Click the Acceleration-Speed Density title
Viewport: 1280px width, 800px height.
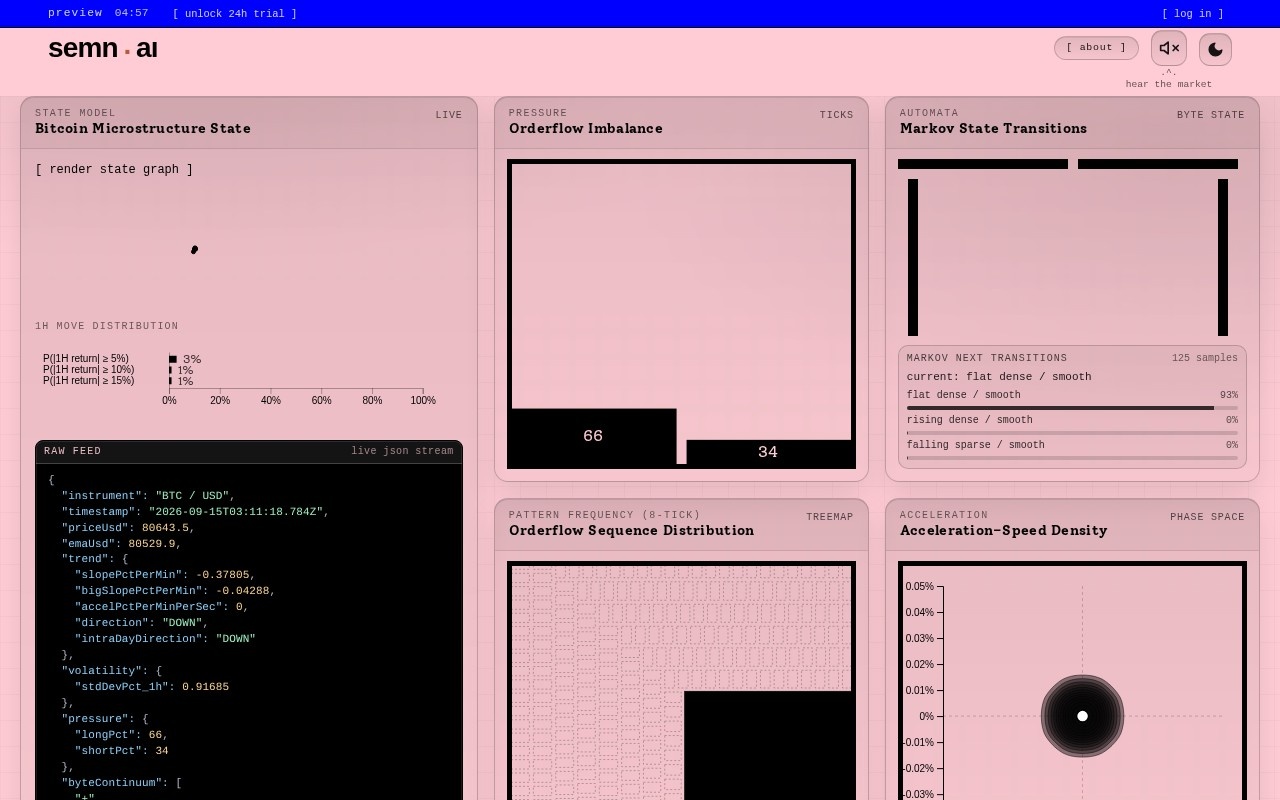click(1003, 530)
